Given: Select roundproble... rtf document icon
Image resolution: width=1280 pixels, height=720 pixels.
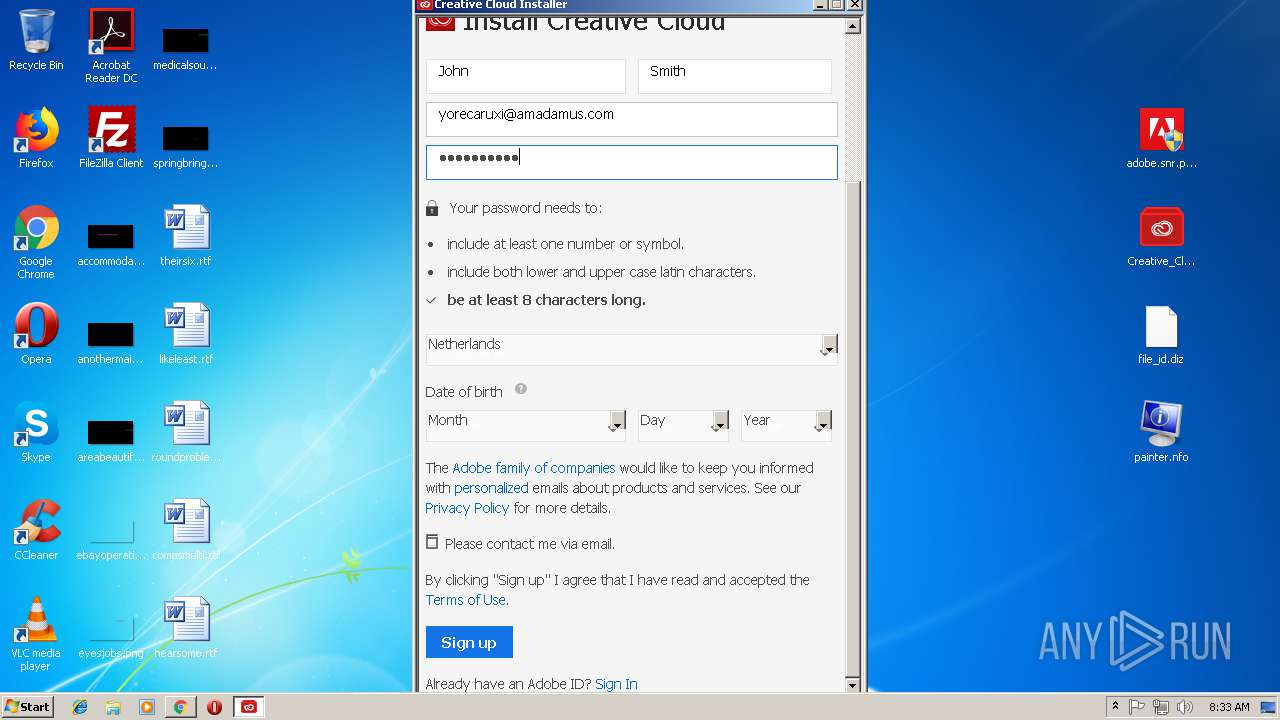Looking at the screenshot, I should click(x=186, y=432).
